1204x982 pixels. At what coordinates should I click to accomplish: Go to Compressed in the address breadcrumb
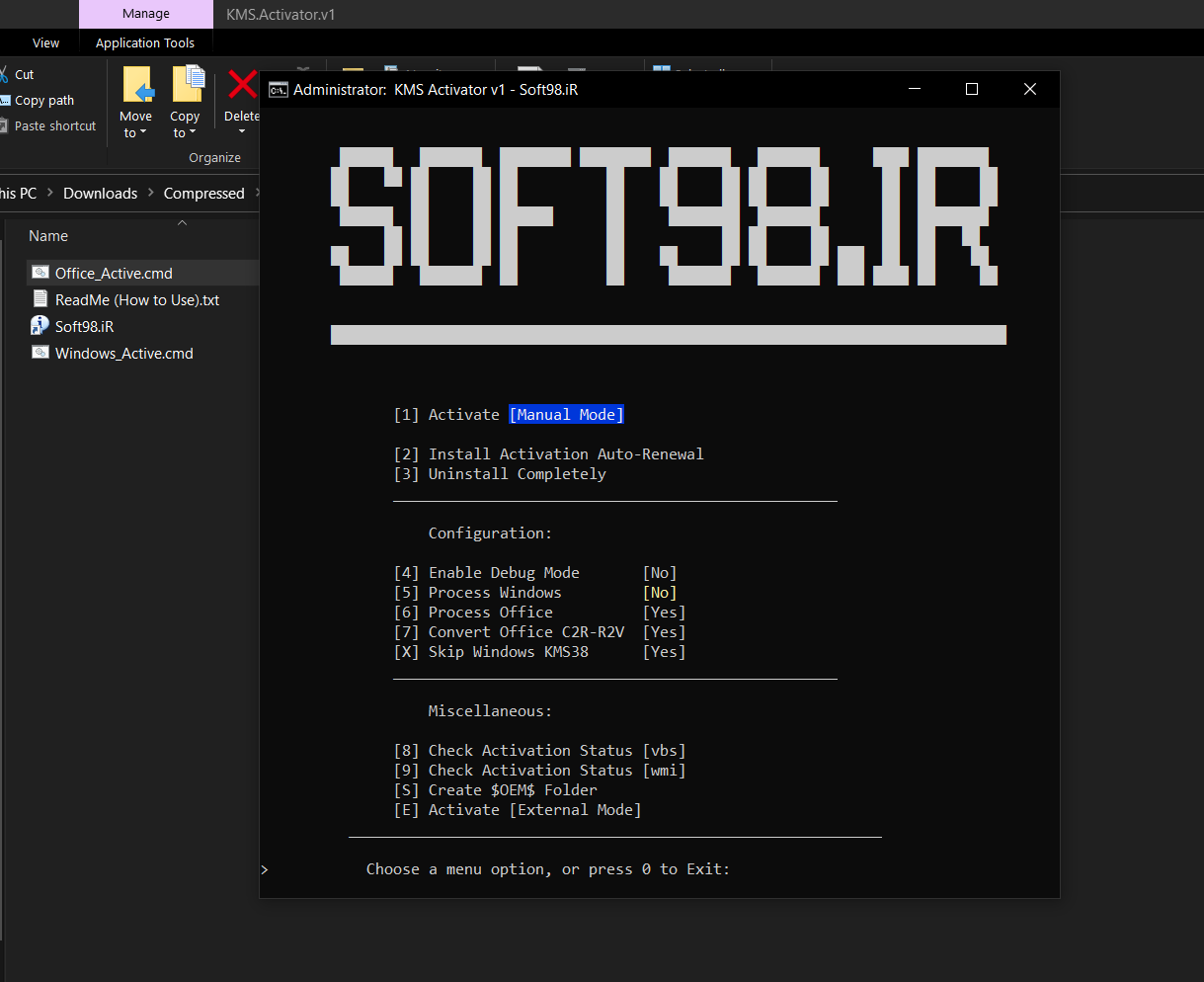coord(204,193)
